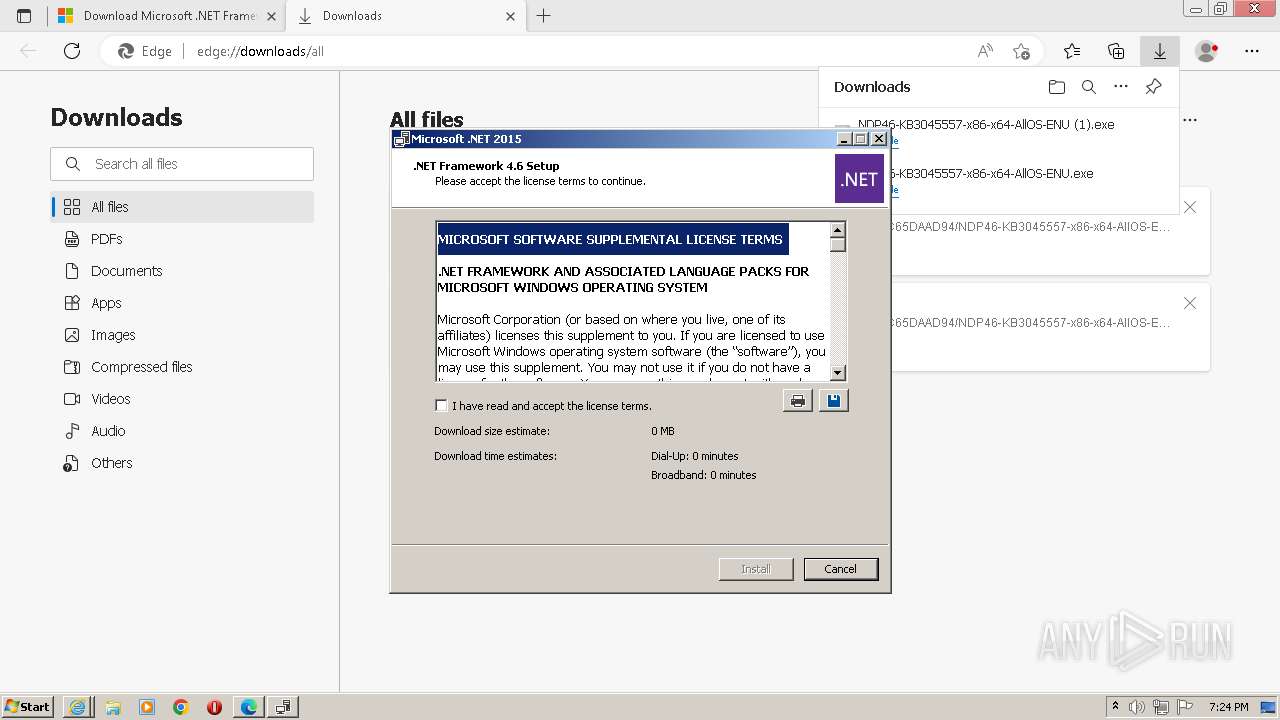Image resolution: width=1280 pixels, height=720 pixels.
Task: Show hidden system tray icons
Action: coord(1115,707)
